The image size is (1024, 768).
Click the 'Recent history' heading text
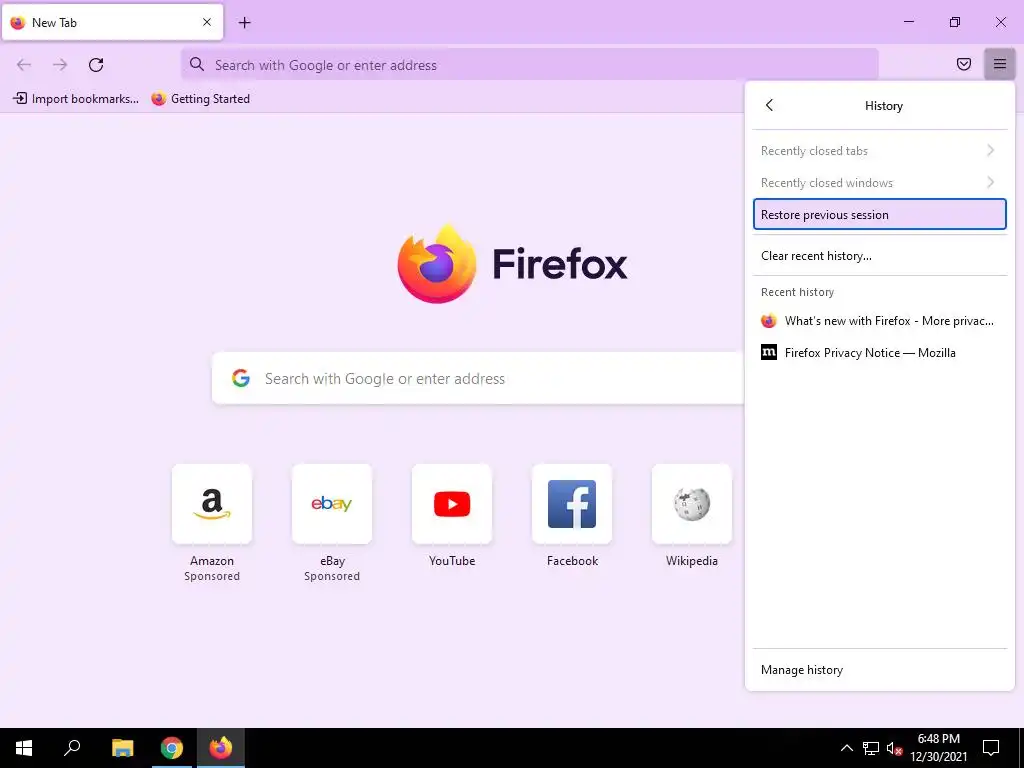click(x=797, y=292)
